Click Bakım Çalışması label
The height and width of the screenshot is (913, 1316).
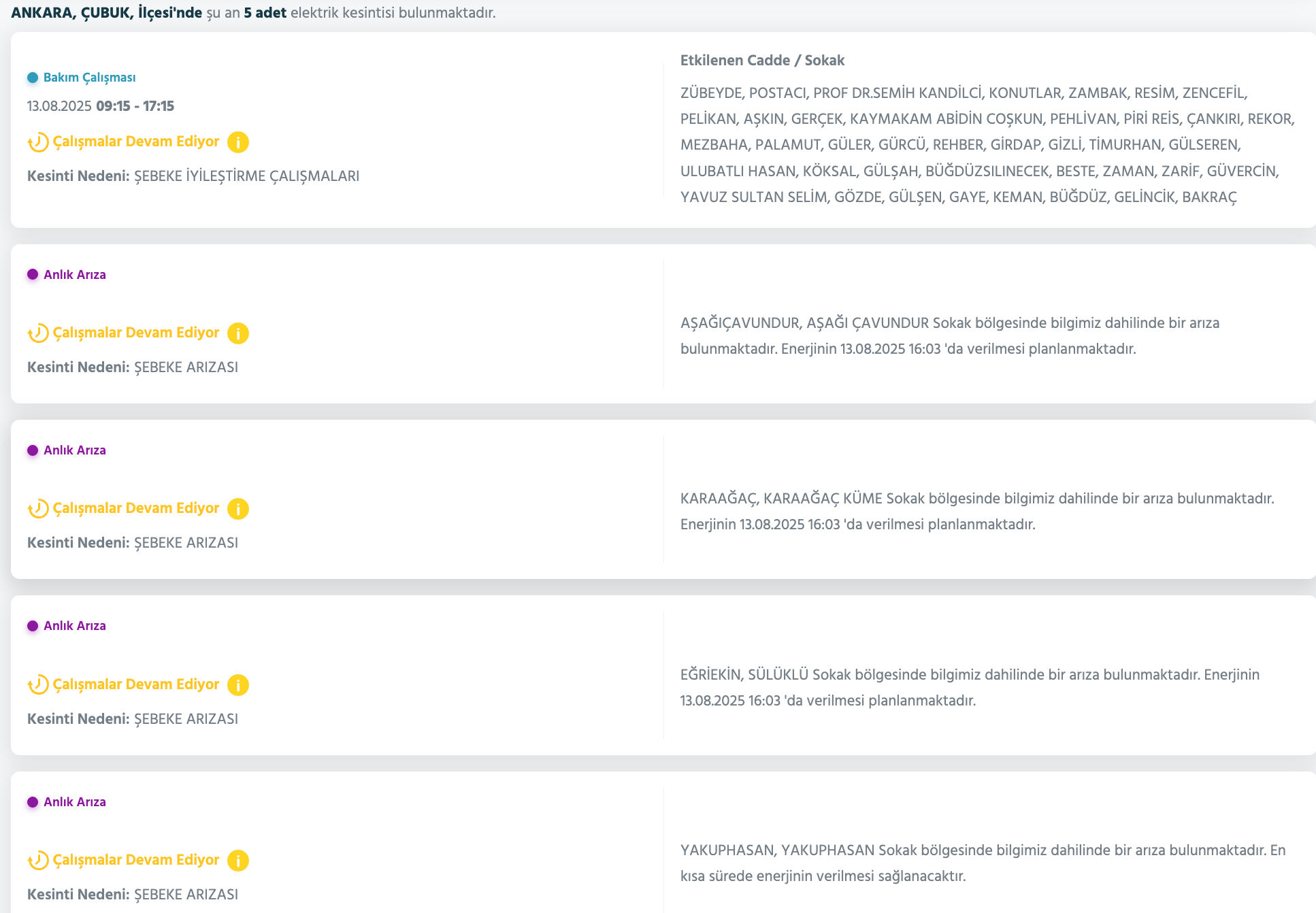tap(89, 78)
